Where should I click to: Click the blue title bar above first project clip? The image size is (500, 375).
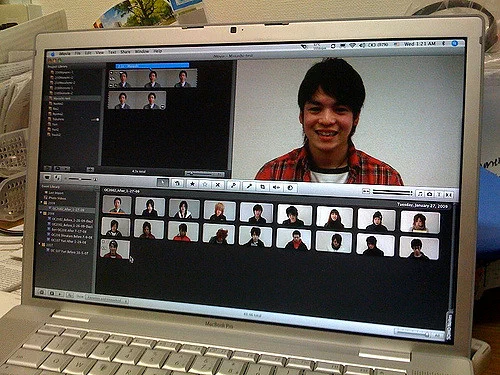(x=152, y=66)
